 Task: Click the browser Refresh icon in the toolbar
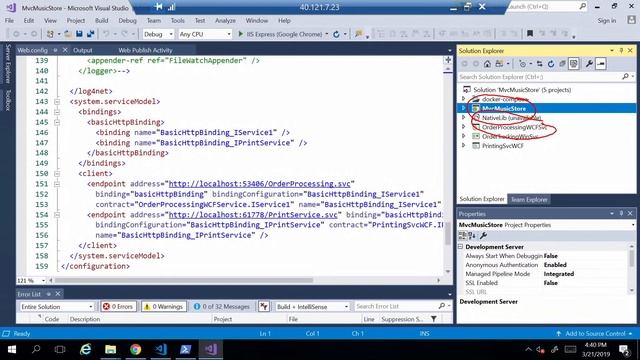click(x=336, y=34)
